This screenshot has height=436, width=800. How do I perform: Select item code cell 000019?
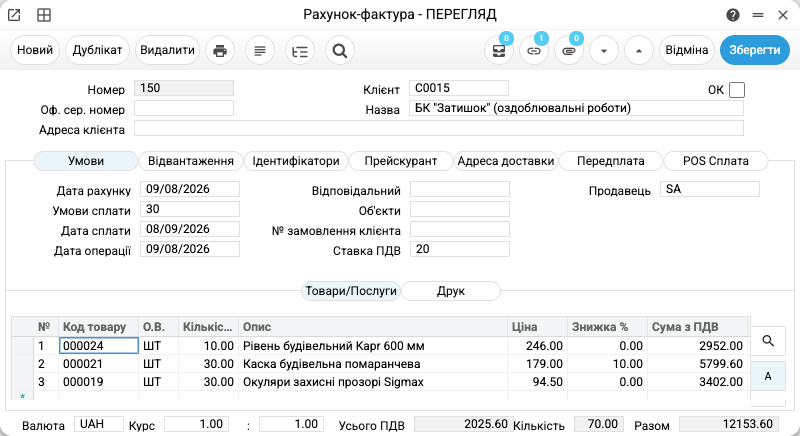click(x=99, y=382)
